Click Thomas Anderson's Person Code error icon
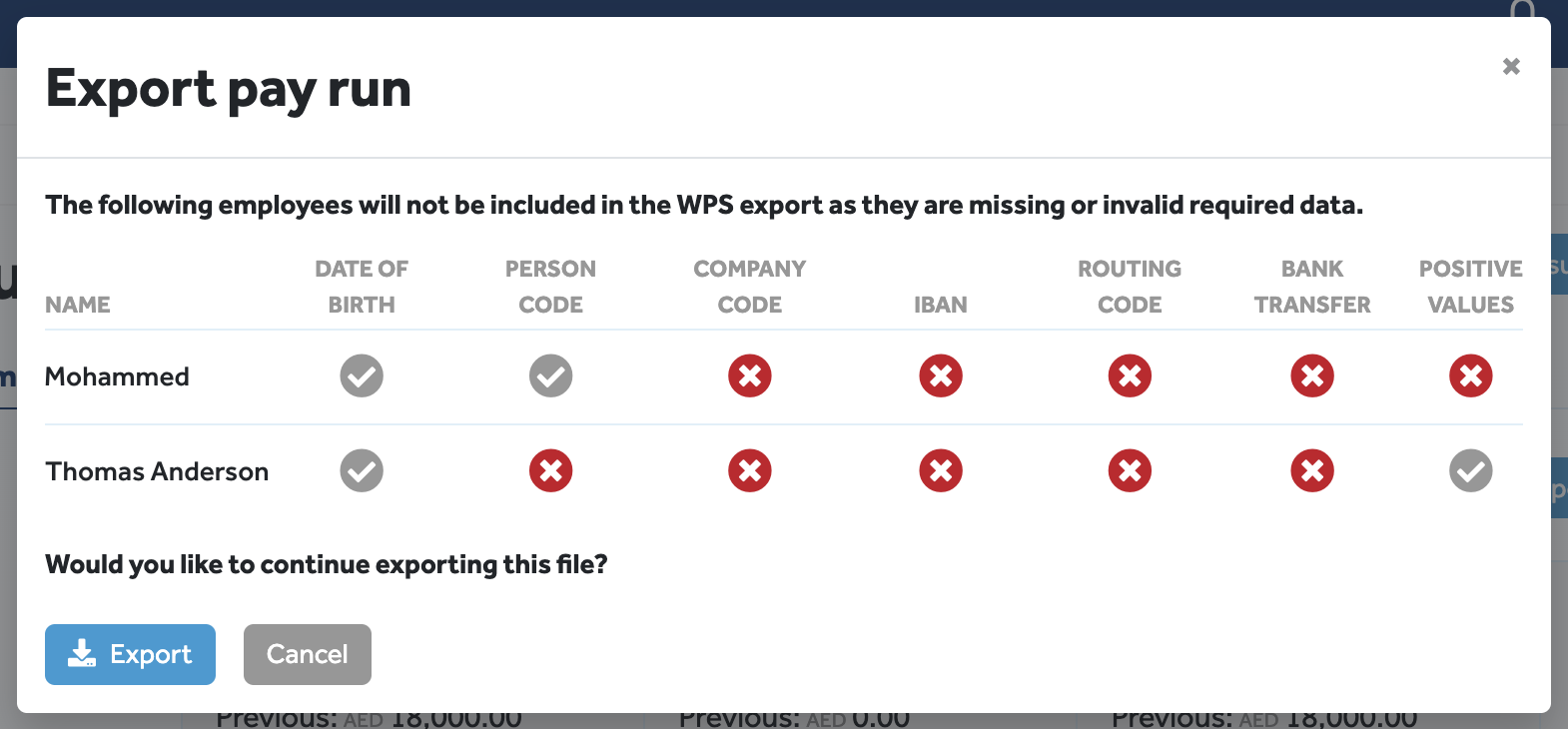Screen dimensions: 1568x729 [550, 470]
